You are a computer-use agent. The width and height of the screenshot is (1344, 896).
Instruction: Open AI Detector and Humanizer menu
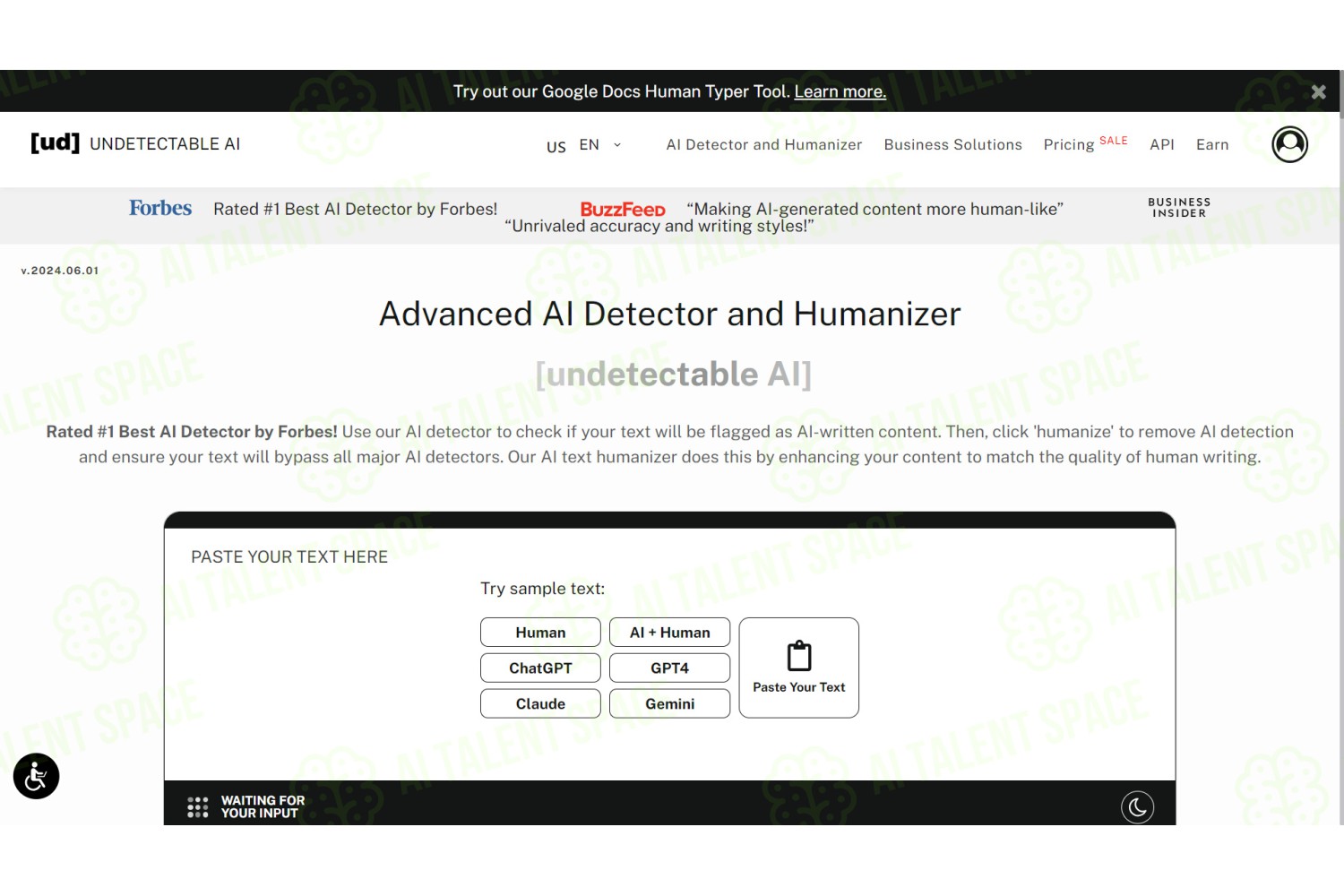pos(763,145)
